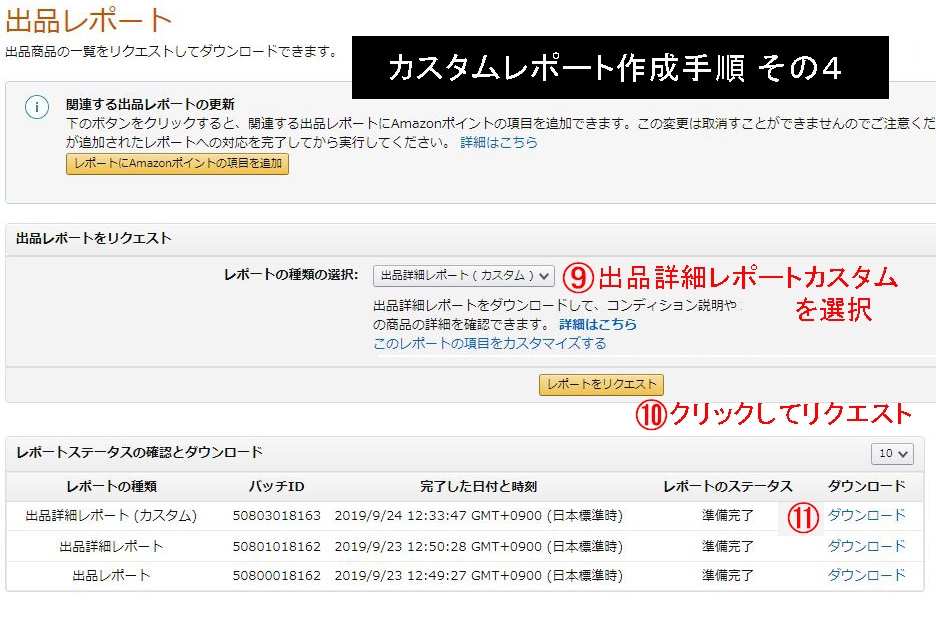This screenshot has height=624, width=936.
Task: Download report with batch ID 50800018162
Action: 866,575
